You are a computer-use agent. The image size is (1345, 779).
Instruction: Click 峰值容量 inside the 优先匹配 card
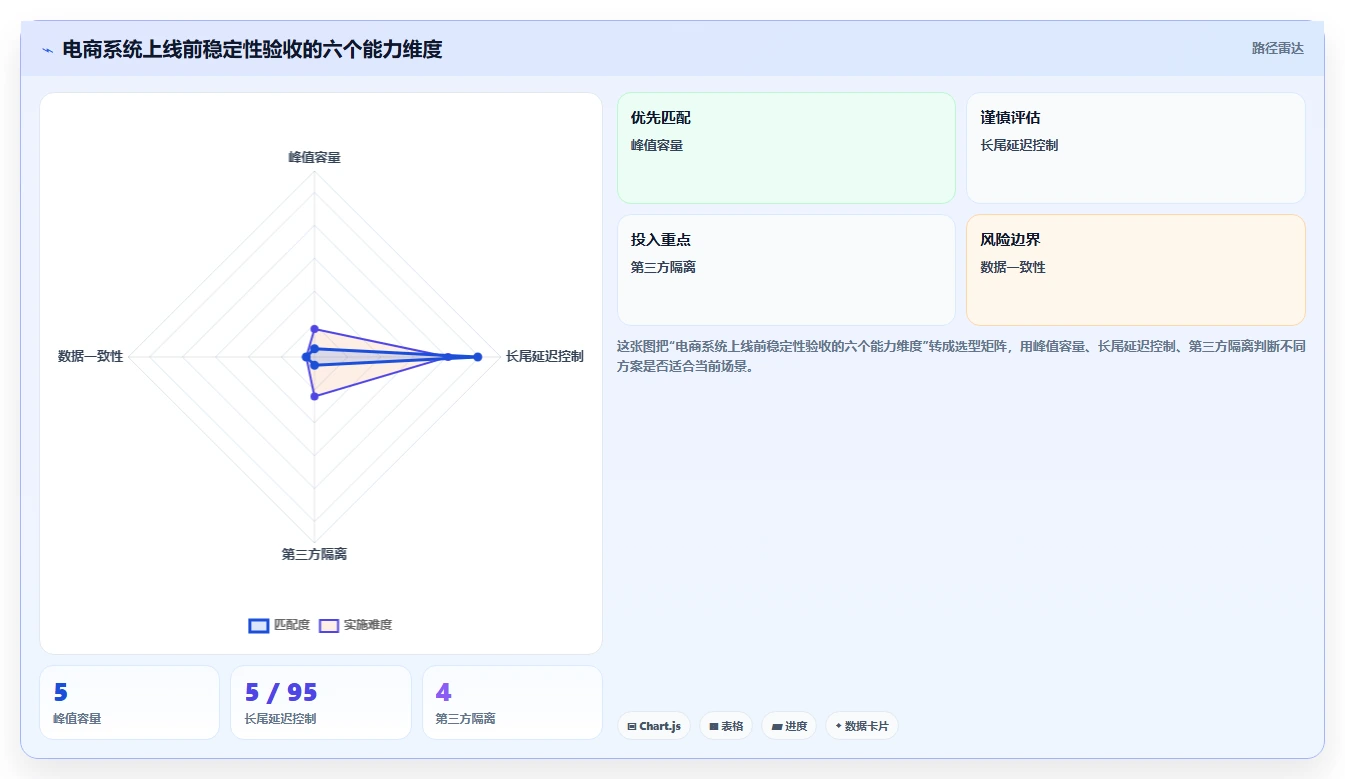657,146
